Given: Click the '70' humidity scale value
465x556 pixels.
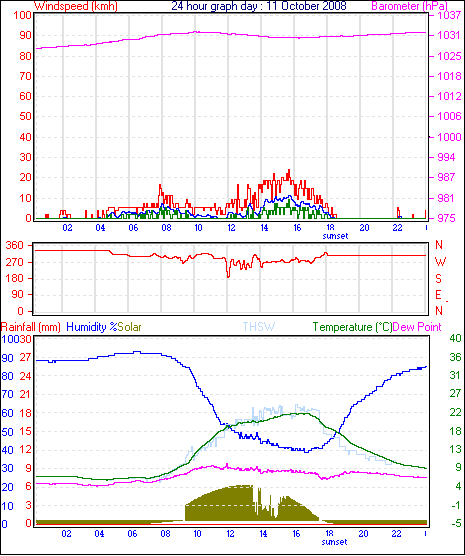Looking at the screenshot, I should (x=8, y=394).
